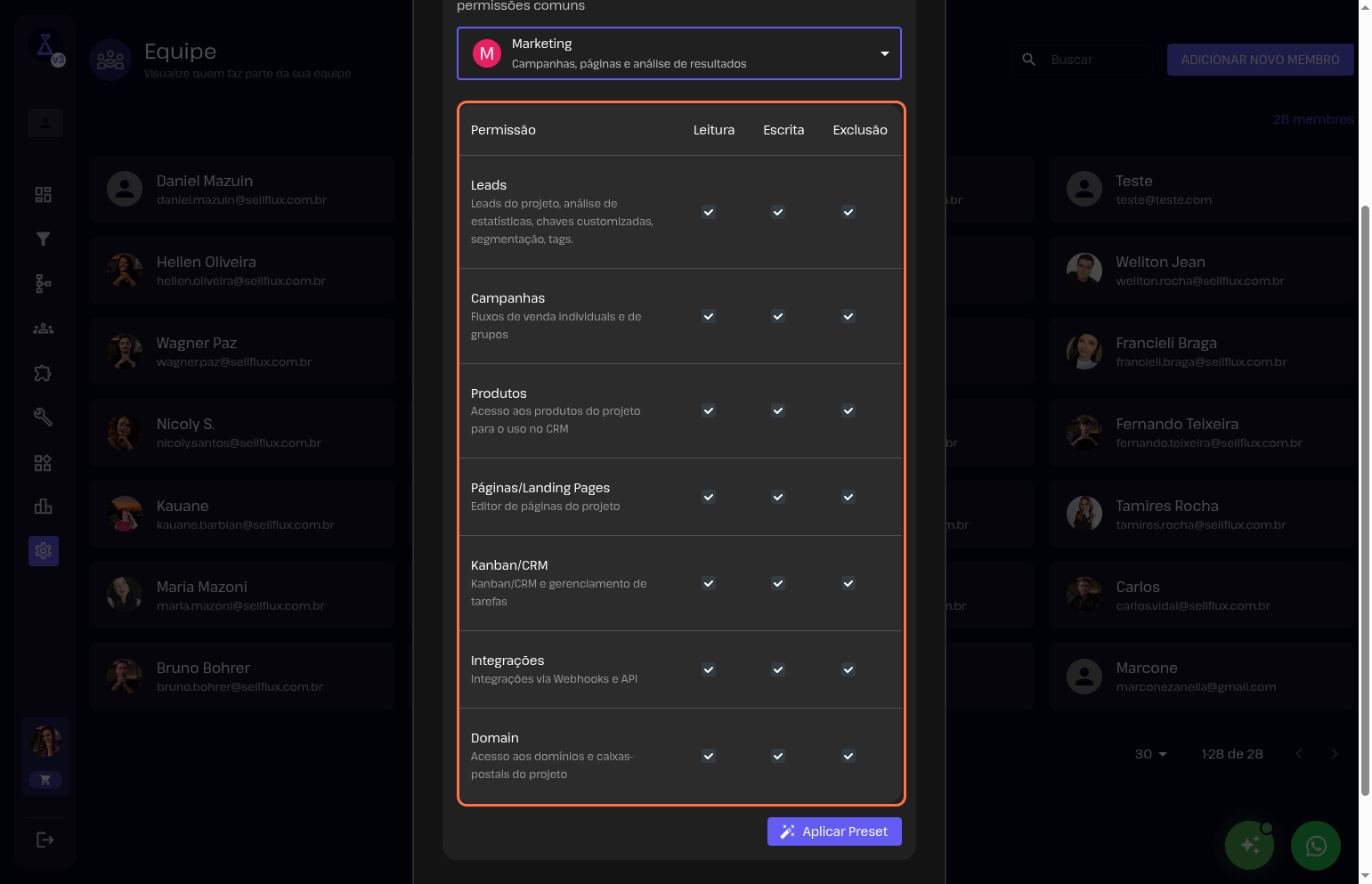Click the sparkle AI assistant button
This screenshot has width=1372, height=884.
[1249, 846]
